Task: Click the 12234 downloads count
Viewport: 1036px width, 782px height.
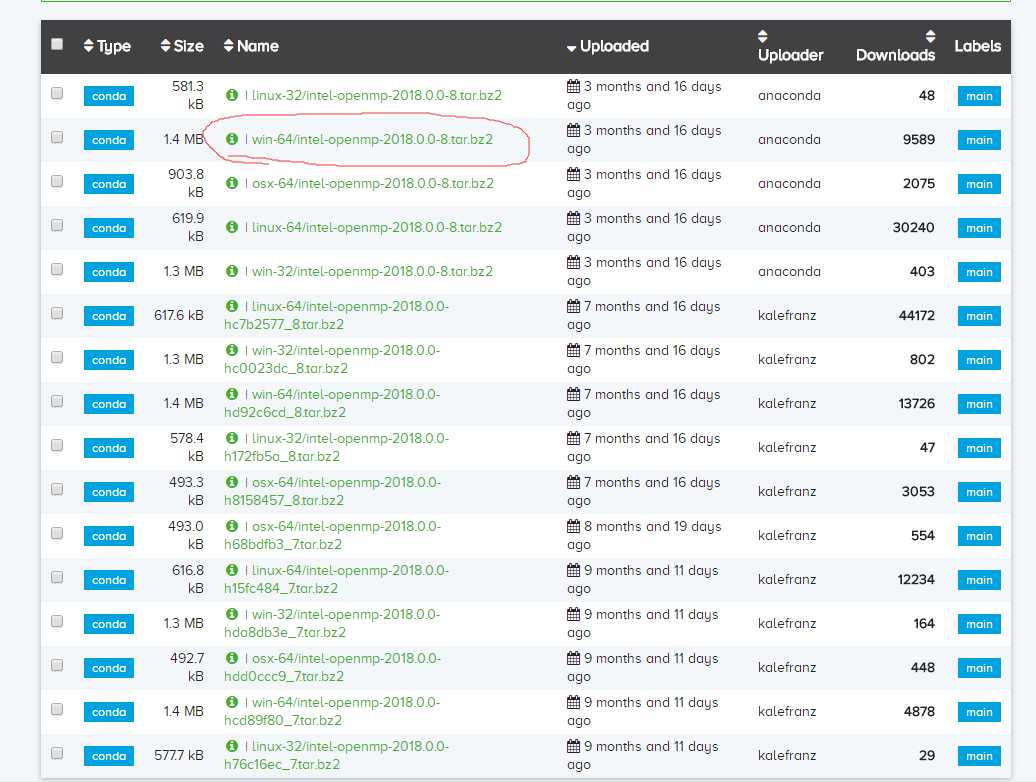Action: [916, 579]
